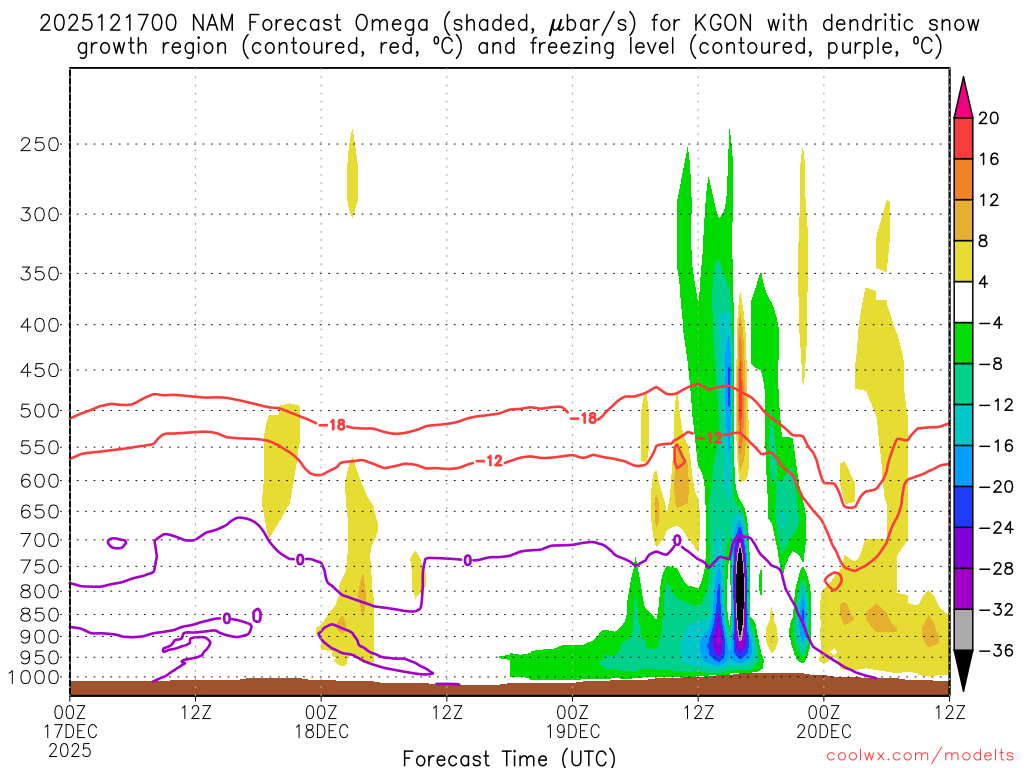Click the chart title text '2025121700 NAM Forecast Omega'

[x=234, y=24]
